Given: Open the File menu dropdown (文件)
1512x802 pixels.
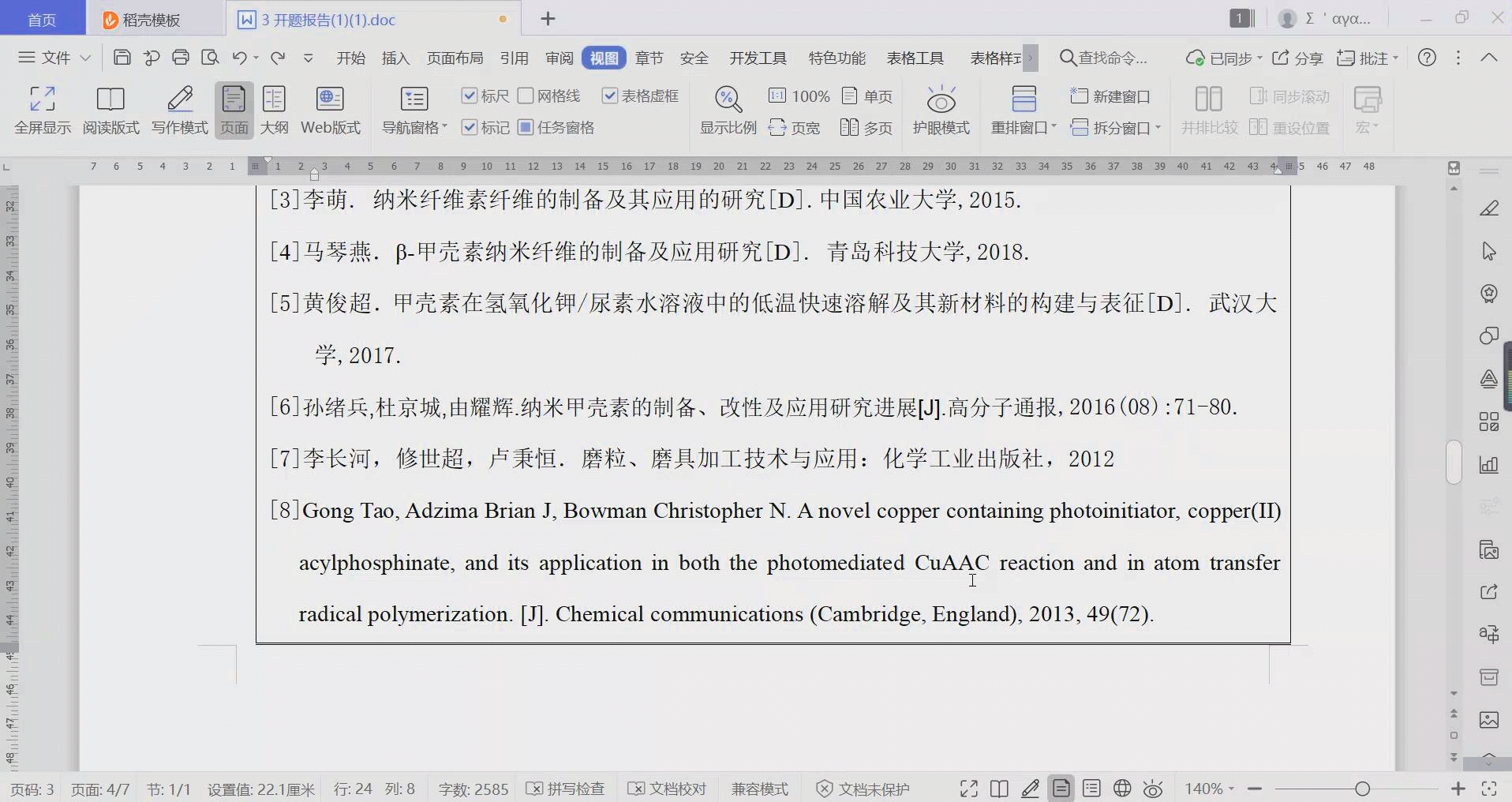Looking at the screenshot, I should click(x=54, y=58).
